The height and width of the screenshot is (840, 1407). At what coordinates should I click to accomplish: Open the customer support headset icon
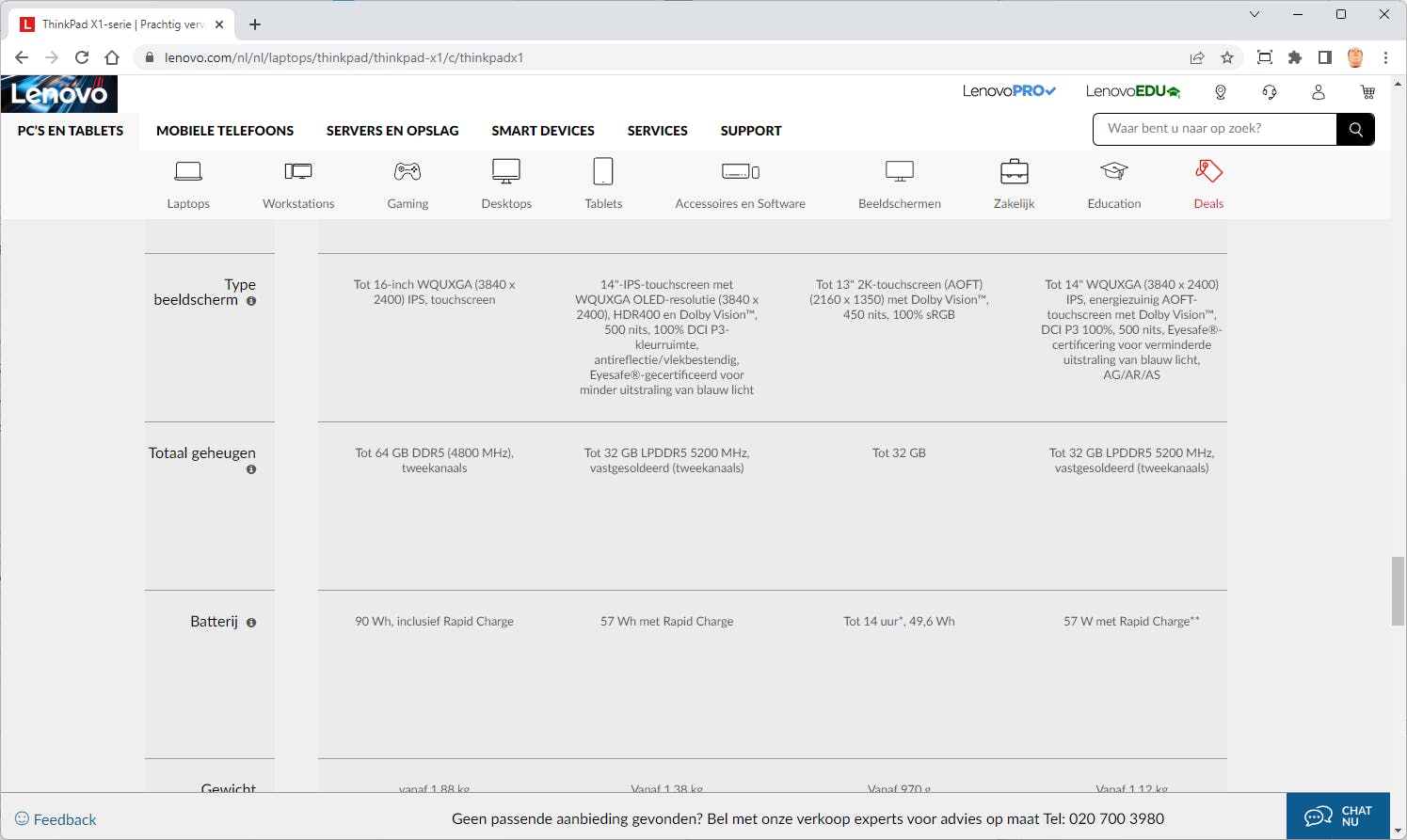[1270, 91]
